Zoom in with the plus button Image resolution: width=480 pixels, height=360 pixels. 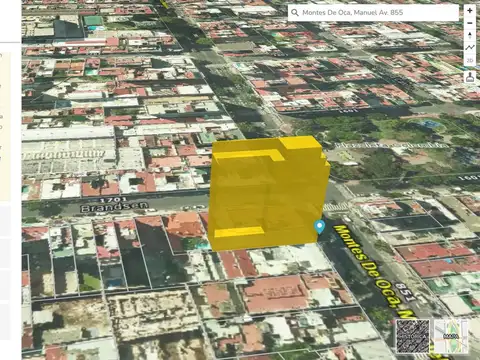(x=470, y=11)
